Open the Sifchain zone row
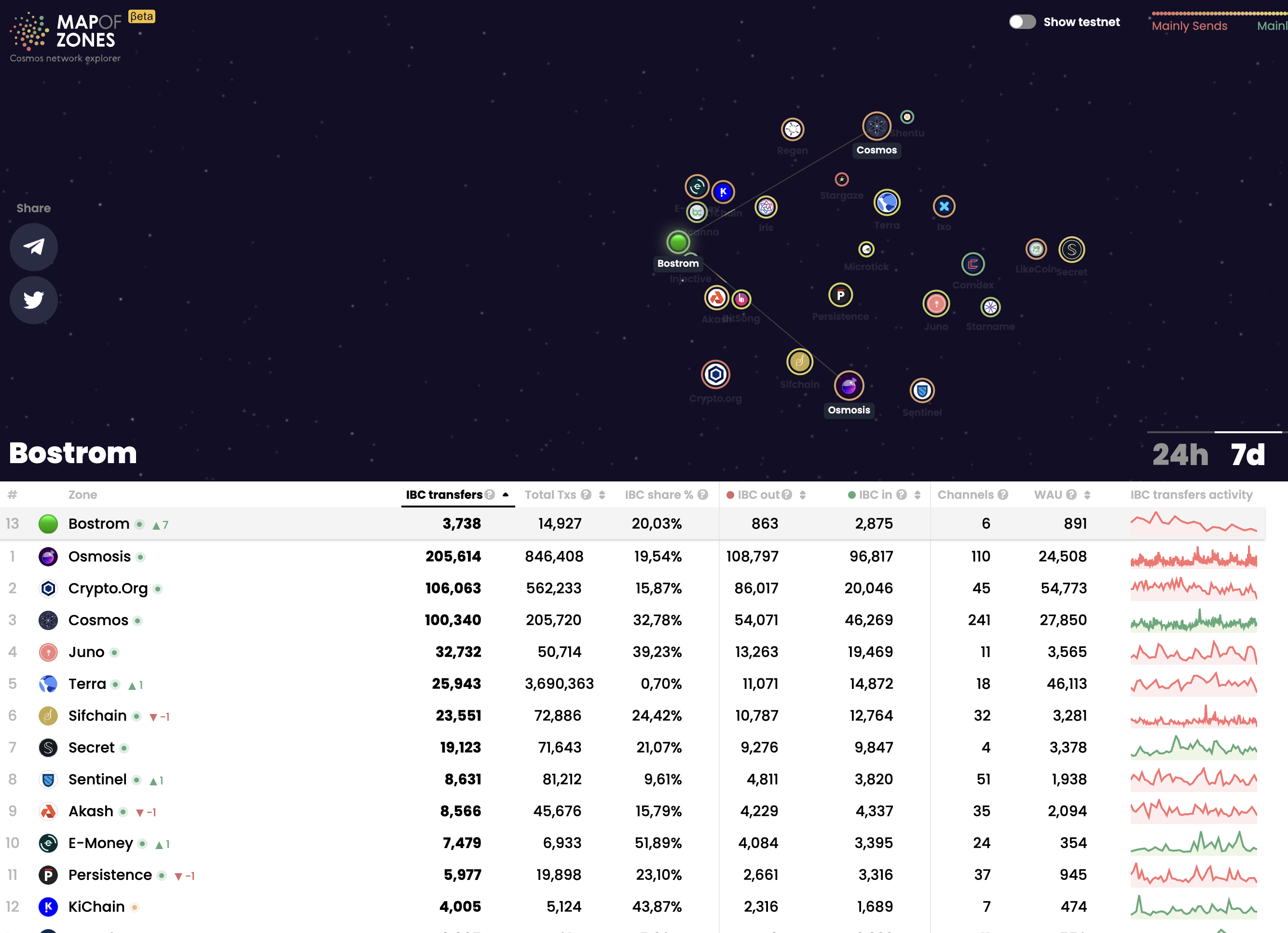 point(97,715)
